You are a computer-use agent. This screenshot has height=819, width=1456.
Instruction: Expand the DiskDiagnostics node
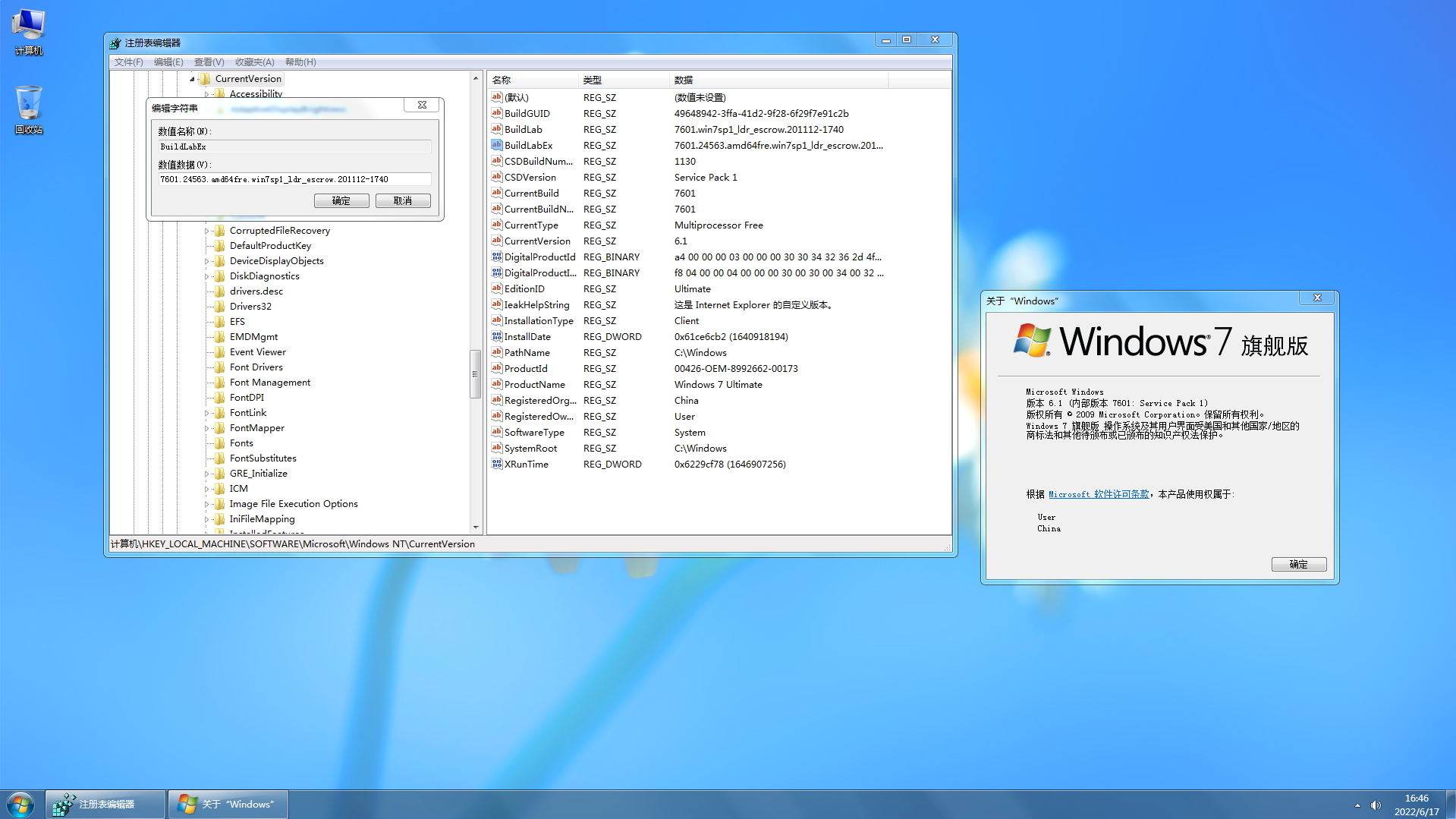(206, 276)
